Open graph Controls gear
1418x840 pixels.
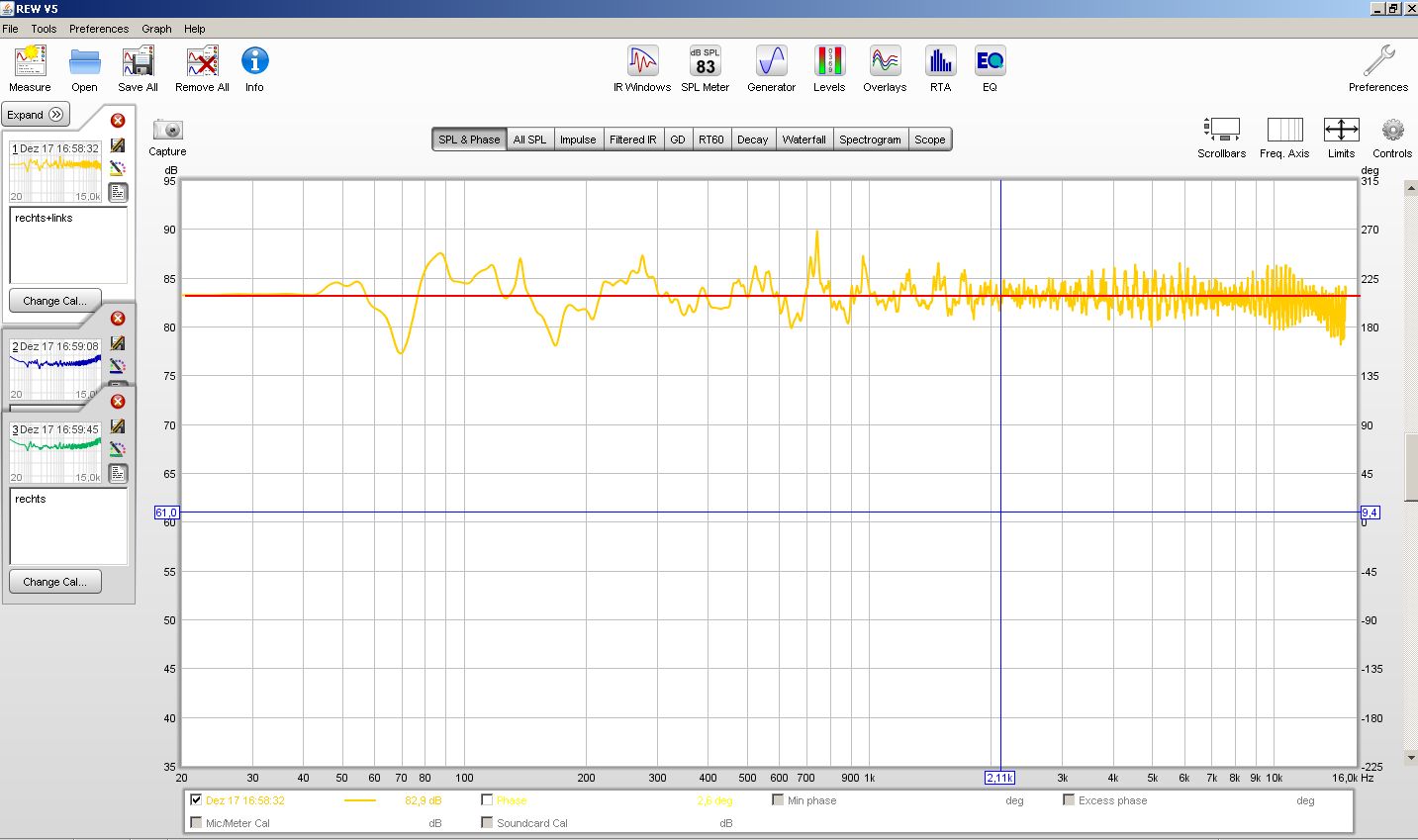click(1392, 138)
